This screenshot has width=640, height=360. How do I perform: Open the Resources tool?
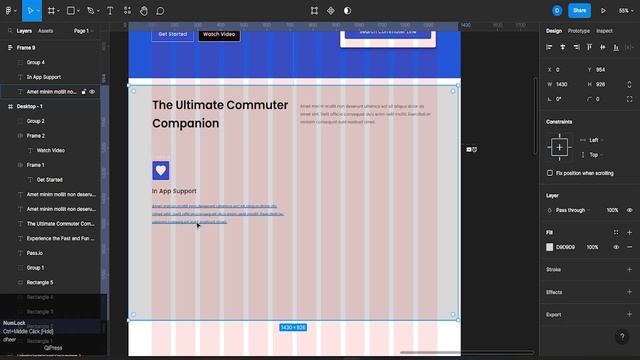pos(127,11)
